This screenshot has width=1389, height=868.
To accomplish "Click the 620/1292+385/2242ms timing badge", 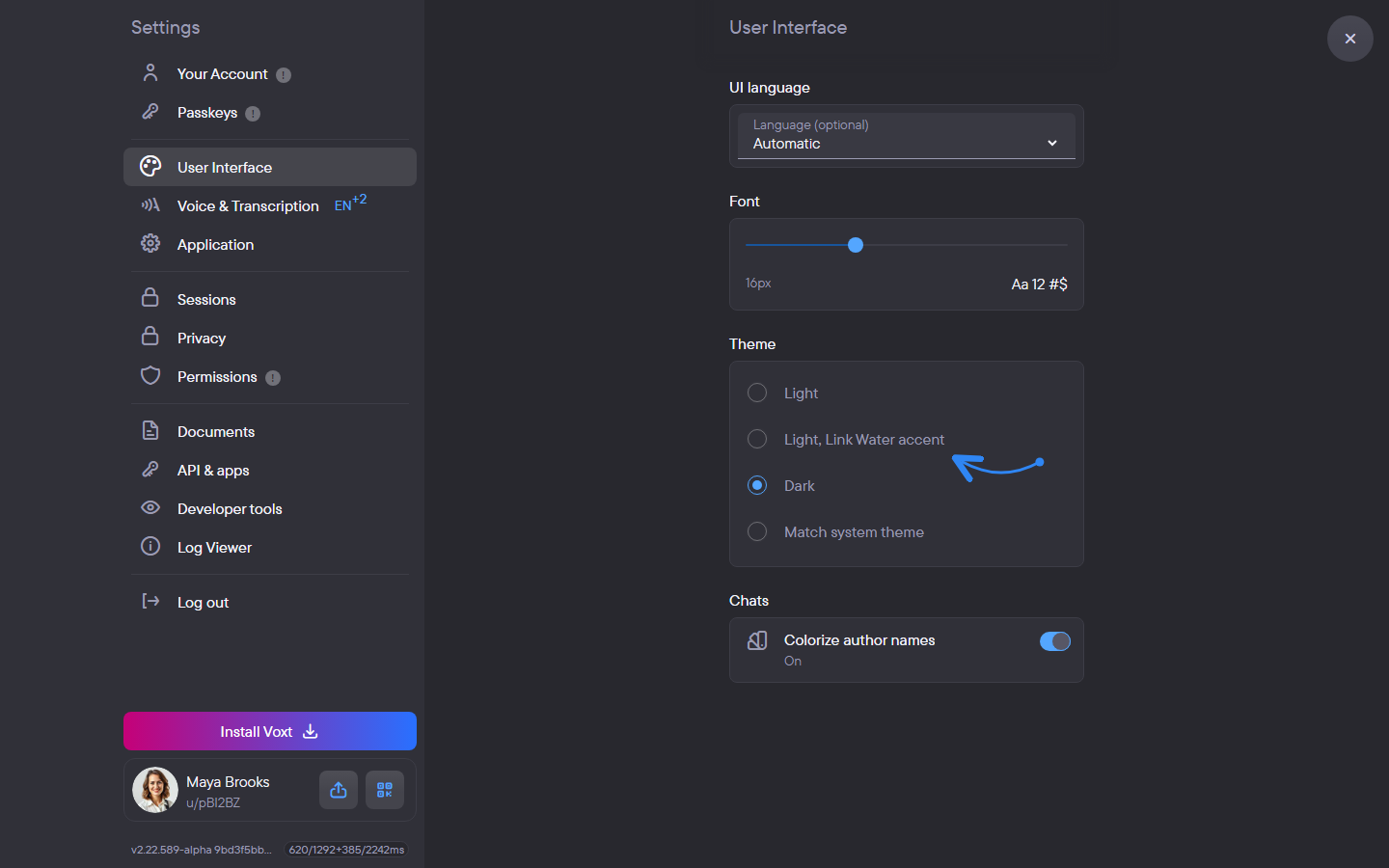I will 346,850.
